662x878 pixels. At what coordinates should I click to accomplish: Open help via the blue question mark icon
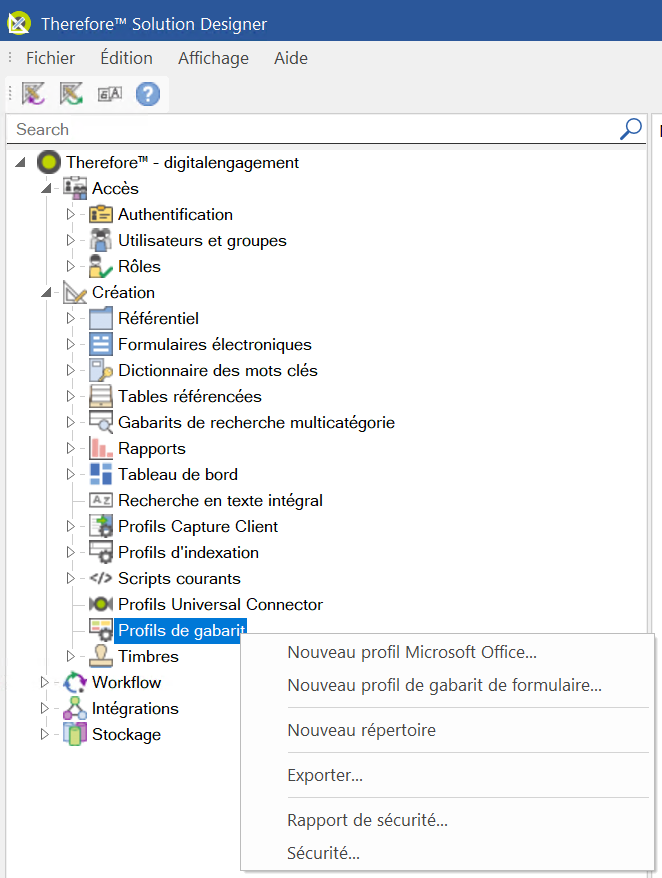148,94
